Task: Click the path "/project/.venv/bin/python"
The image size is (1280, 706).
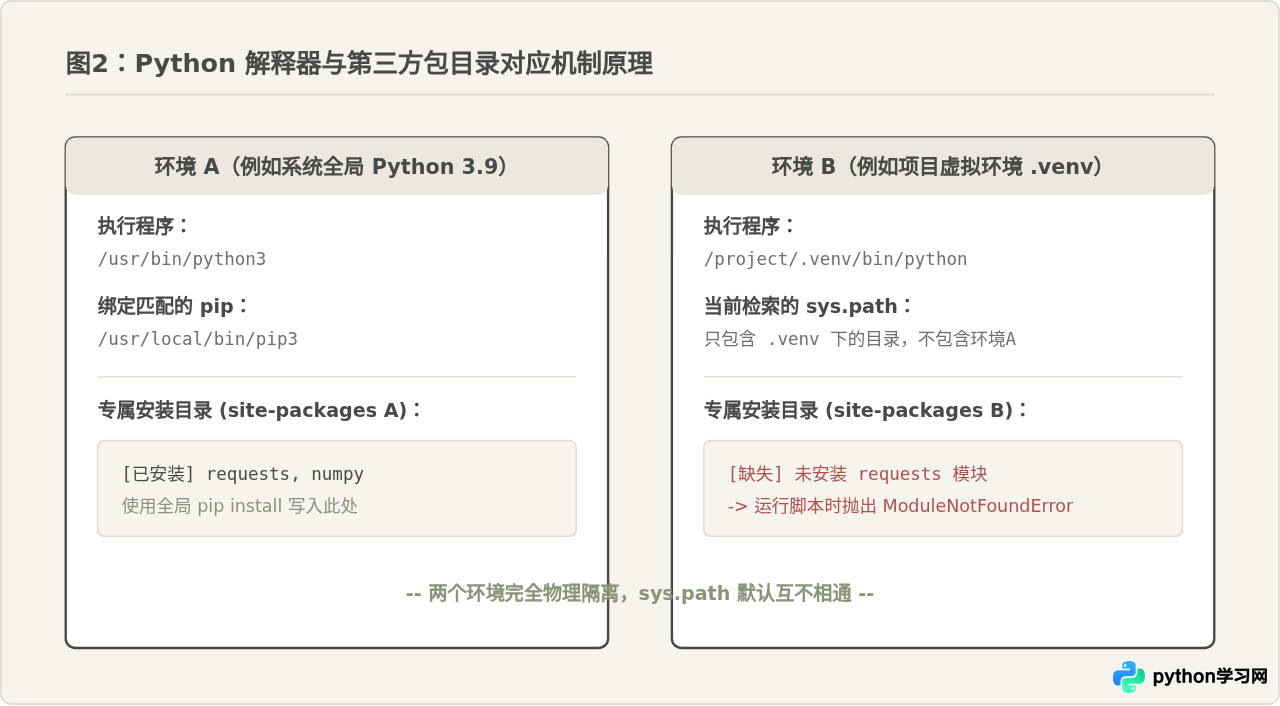Action: 835,259
